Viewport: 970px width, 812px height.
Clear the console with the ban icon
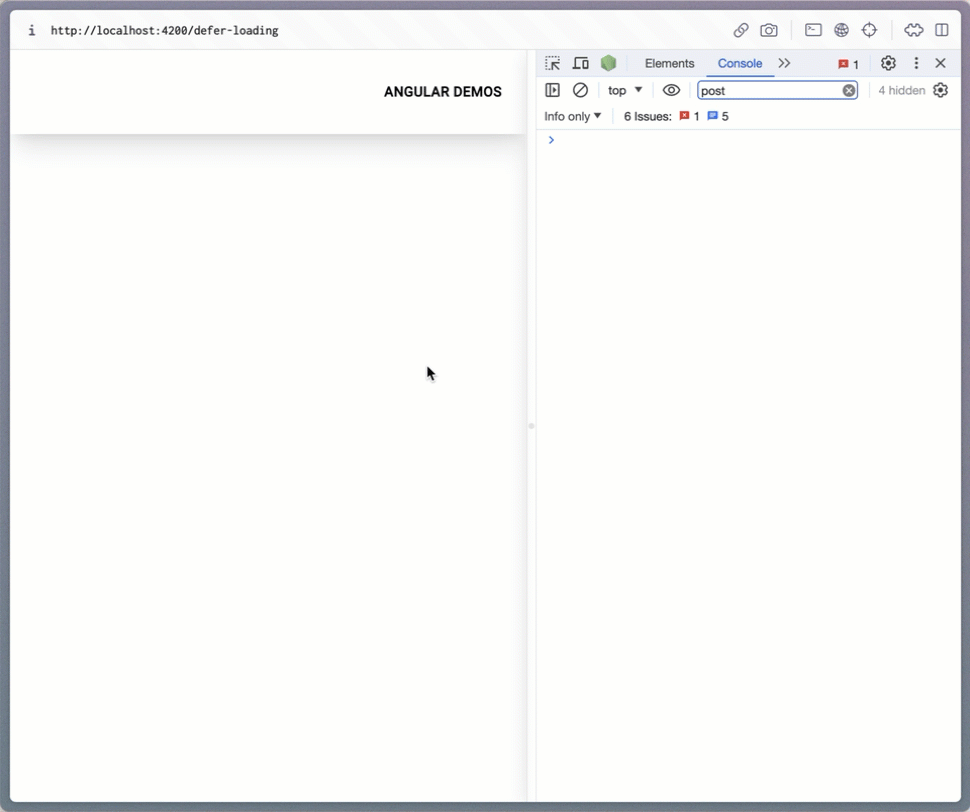click(580, 90)
